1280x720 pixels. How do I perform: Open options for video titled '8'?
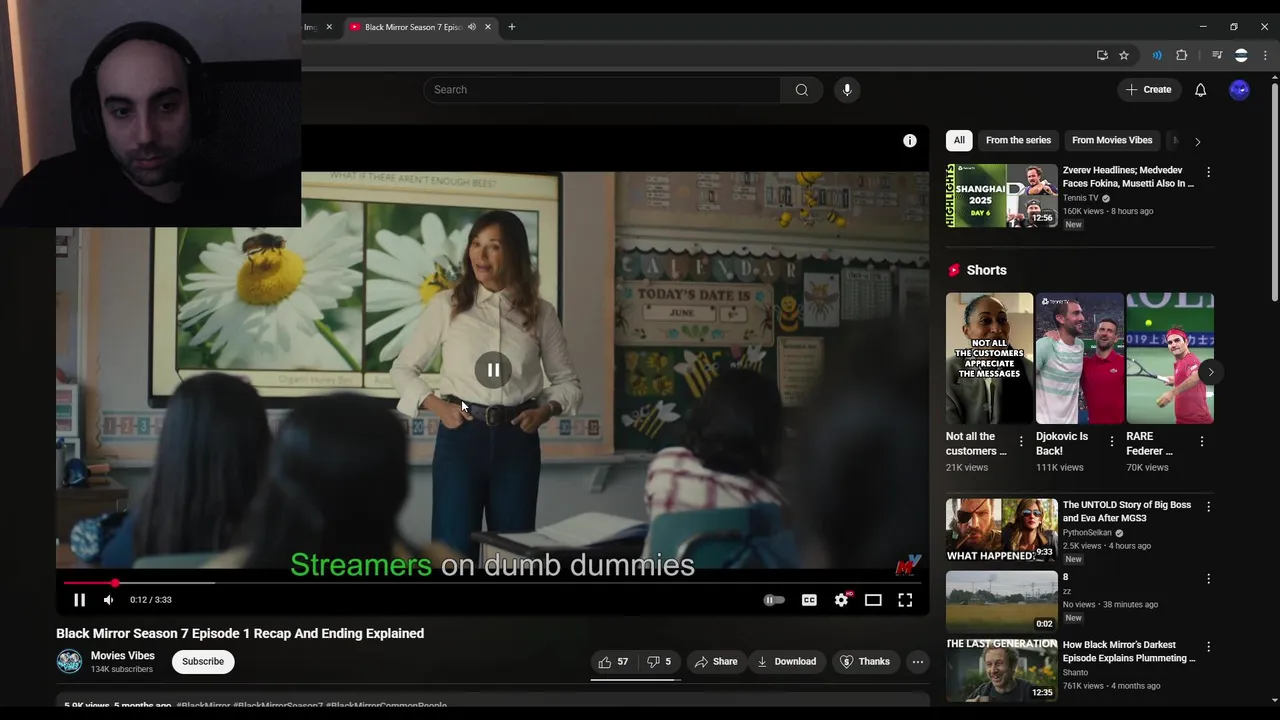[1208, 579]
